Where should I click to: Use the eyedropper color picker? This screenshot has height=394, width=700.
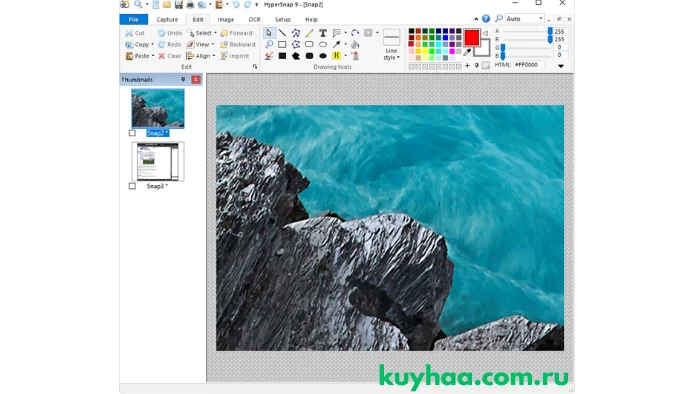pyautogui.click(x=467, y=53)
